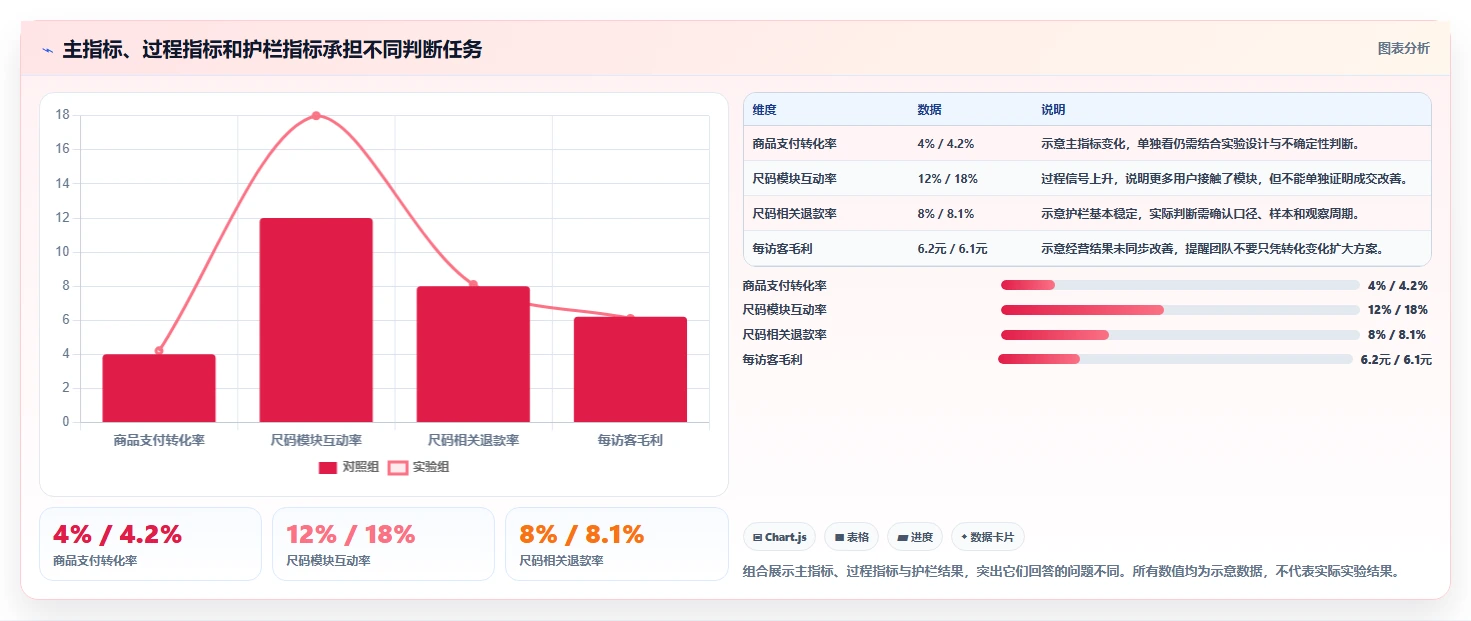Click the 尺码相关退款率 bar in chart
This screenshot has height=621, width=1471.
point(473,354)
